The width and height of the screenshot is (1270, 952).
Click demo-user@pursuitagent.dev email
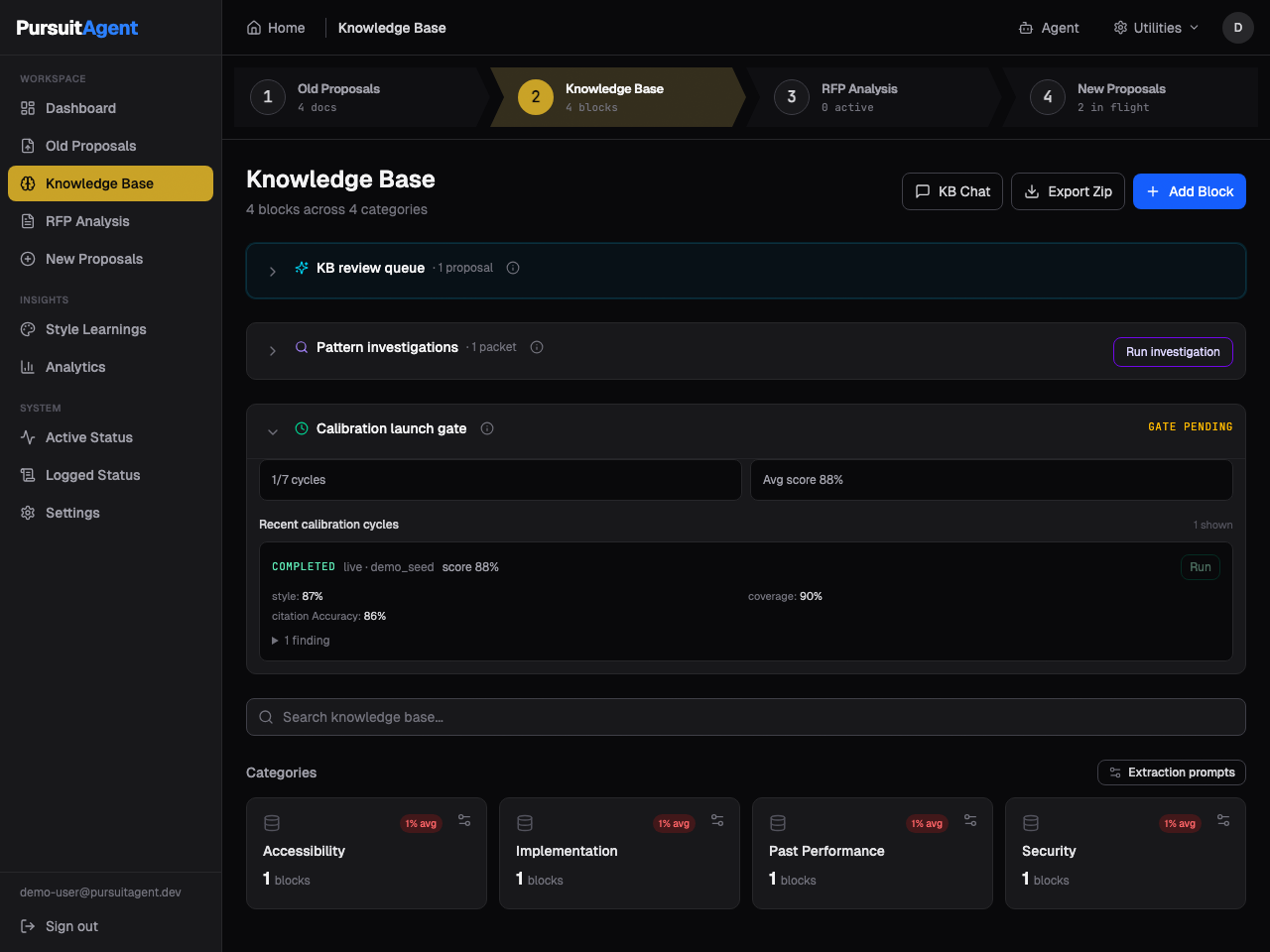coord(100,892)
